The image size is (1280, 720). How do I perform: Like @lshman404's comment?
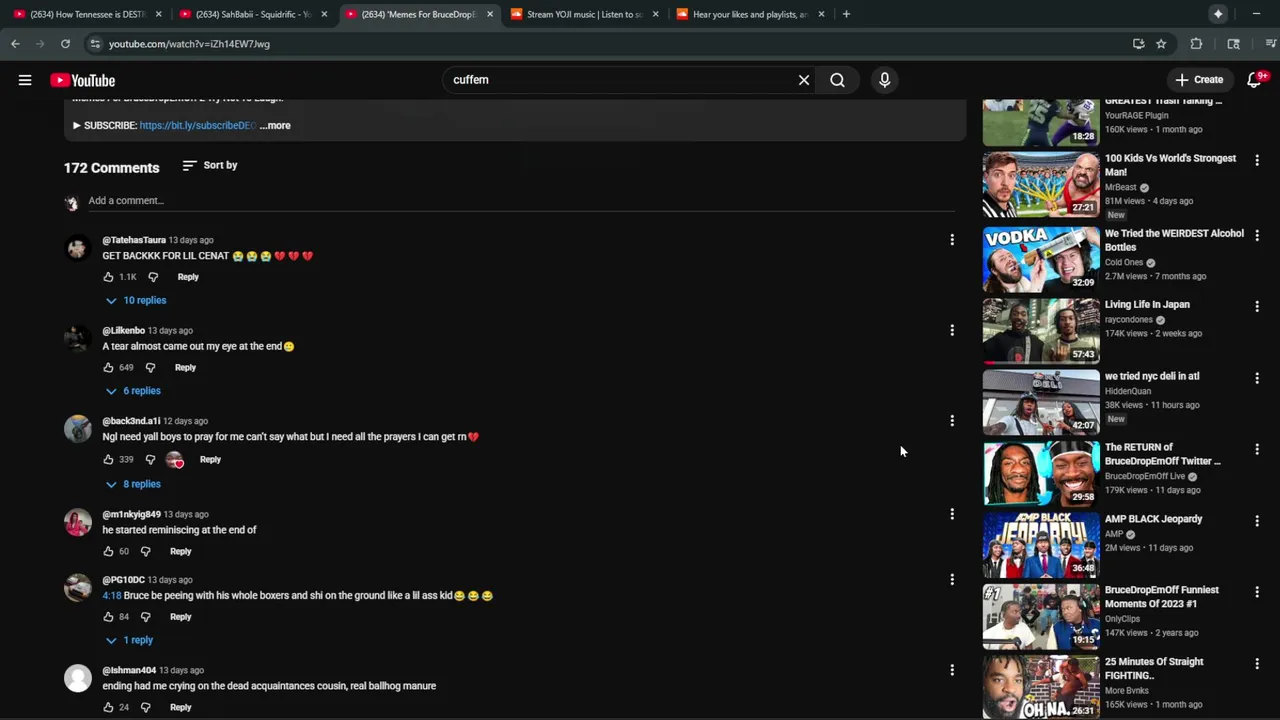click(x=108, y=707)
